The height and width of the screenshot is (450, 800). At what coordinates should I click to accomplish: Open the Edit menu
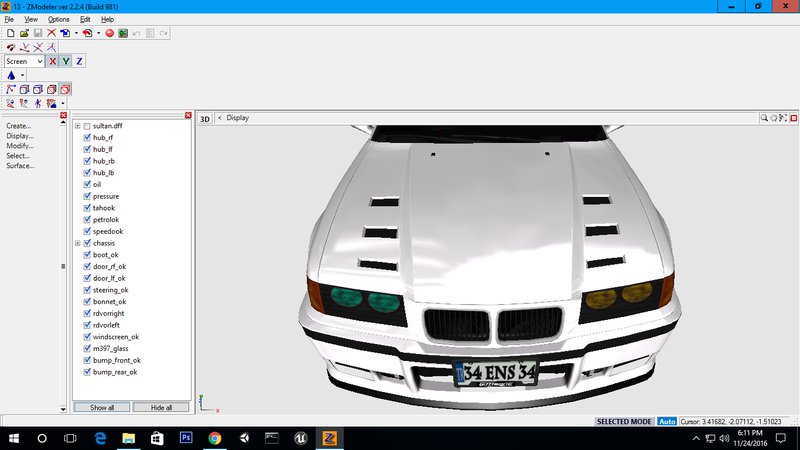85,19
